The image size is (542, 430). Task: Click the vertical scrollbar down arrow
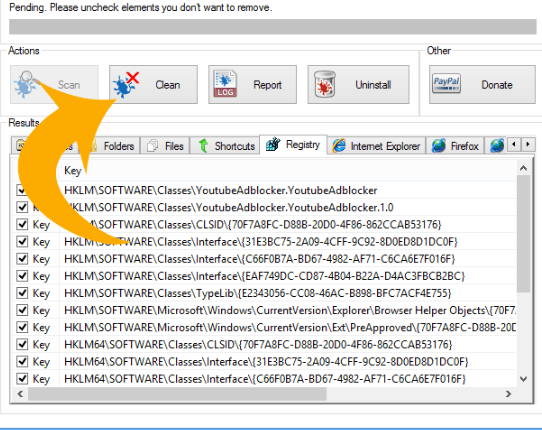click(x=523, y=379)
